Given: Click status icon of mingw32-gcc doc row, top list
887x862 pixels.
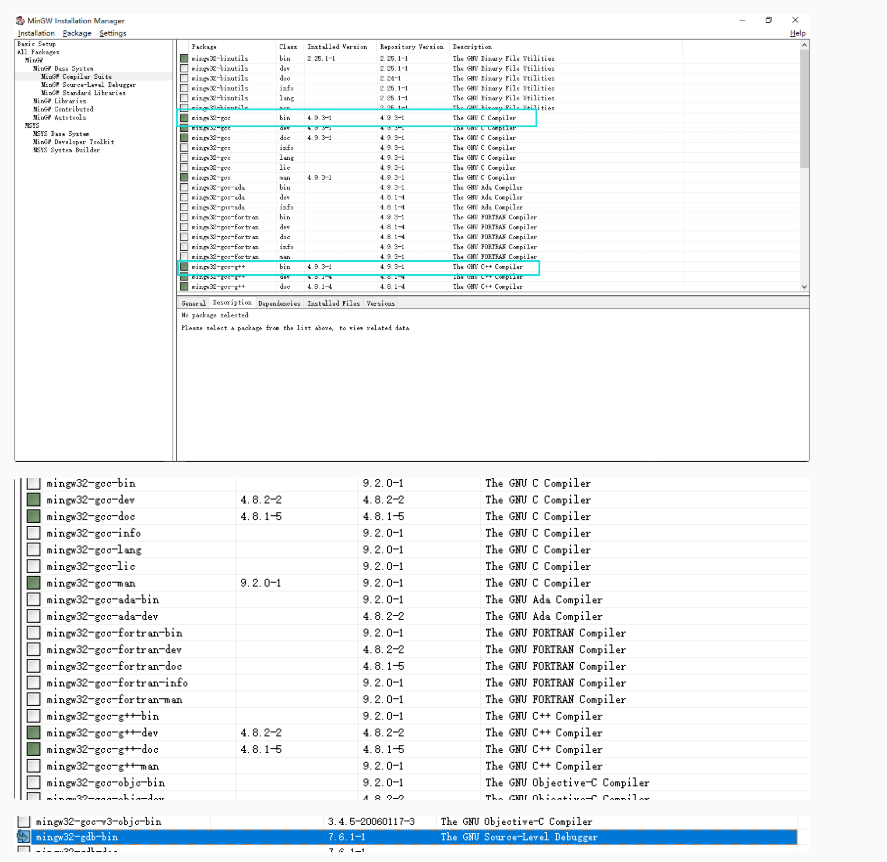Looking at the screenshot, I should click(184, 137).
